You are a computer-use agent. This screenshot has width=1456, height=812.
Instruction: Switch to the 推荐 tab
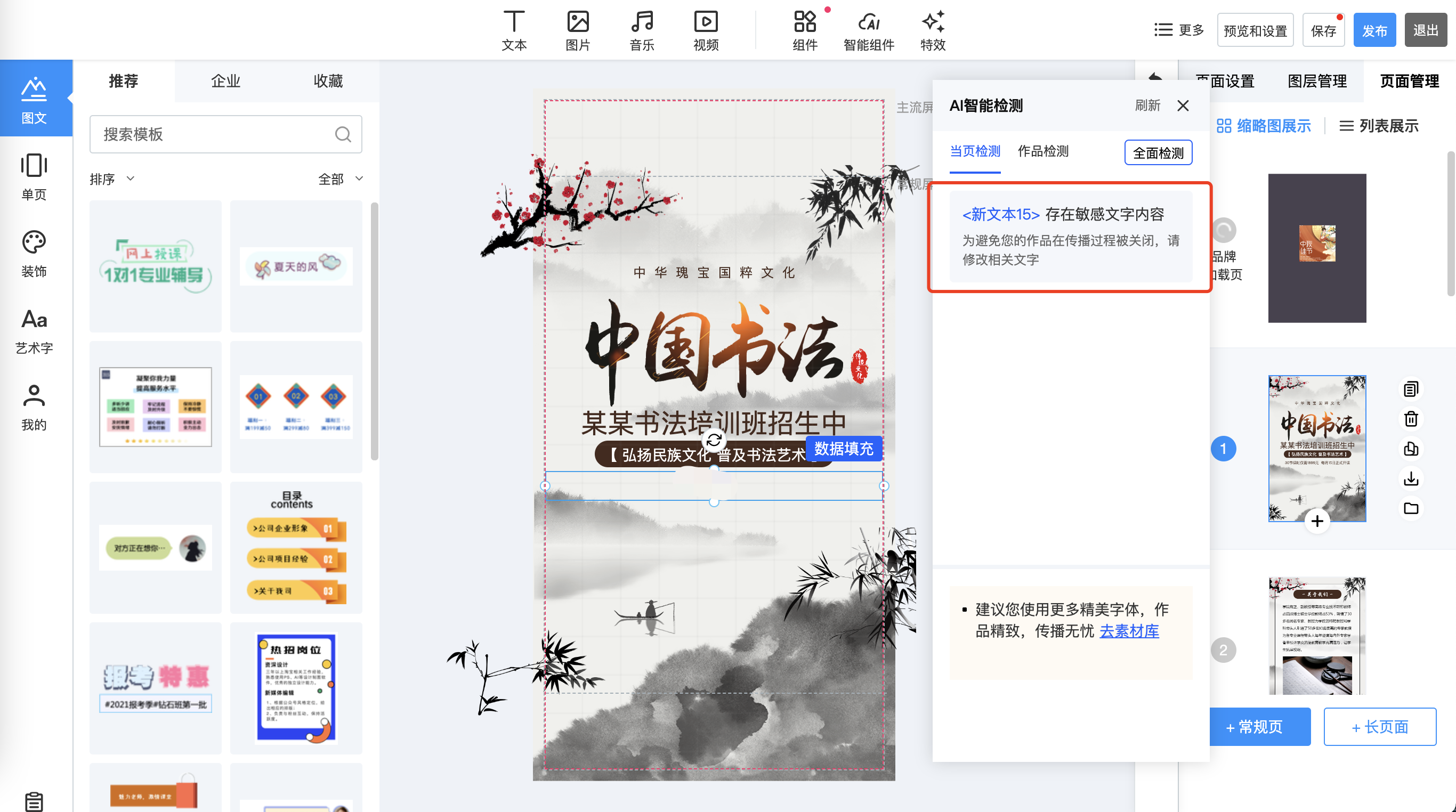click(x=123, y=81)
